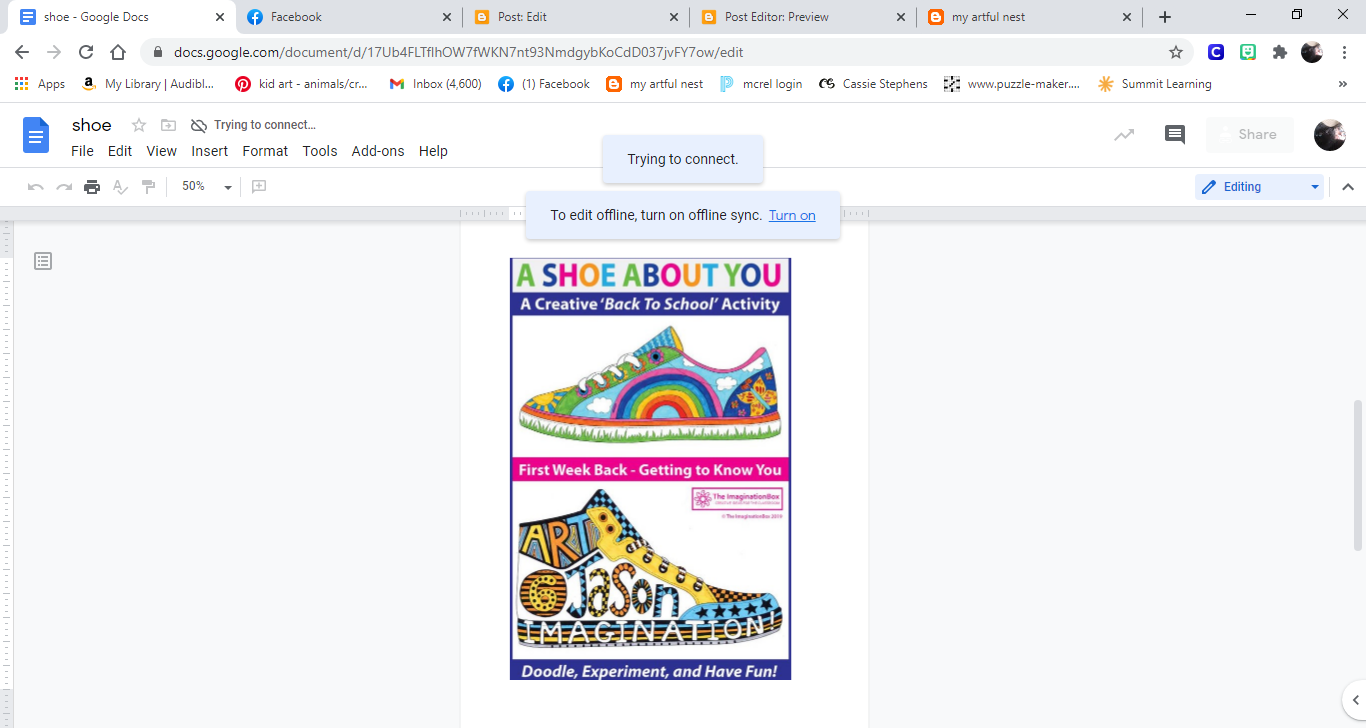Open the (1) Facebook bookmark
The image size is (1366, 728).
point(544,84)
